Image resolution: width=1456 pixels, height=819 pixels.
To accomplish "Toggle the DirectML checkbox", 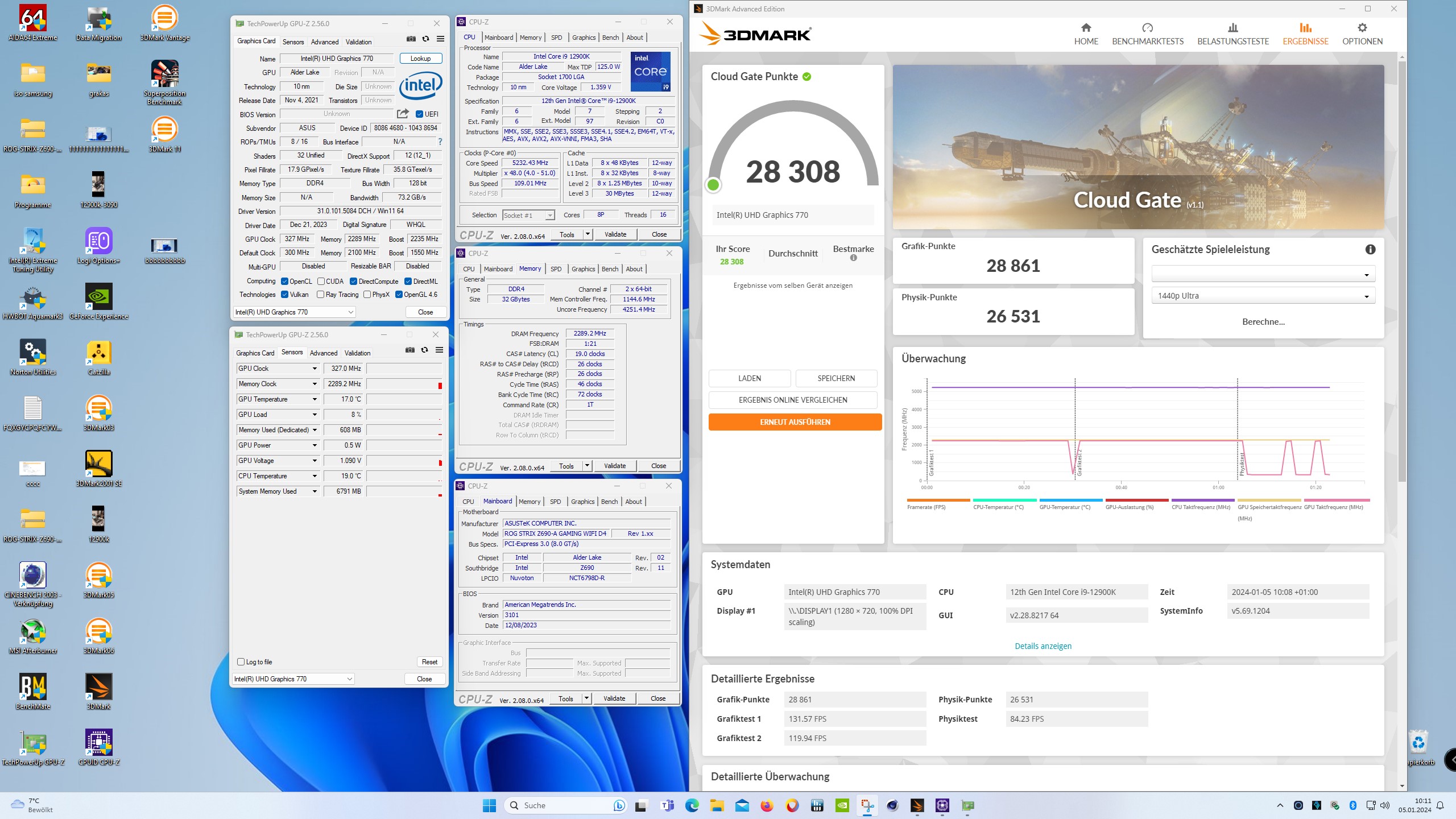I will click(x=408, y=281).
